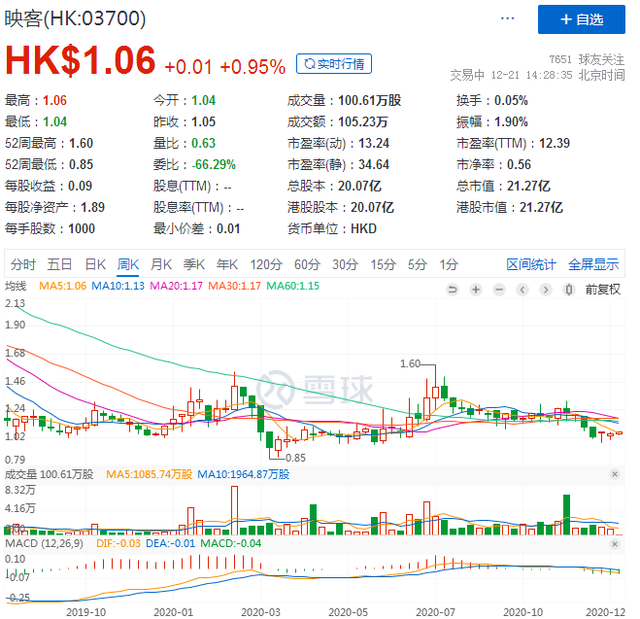Select the 120分 chart tab

[x=266, y=264]
